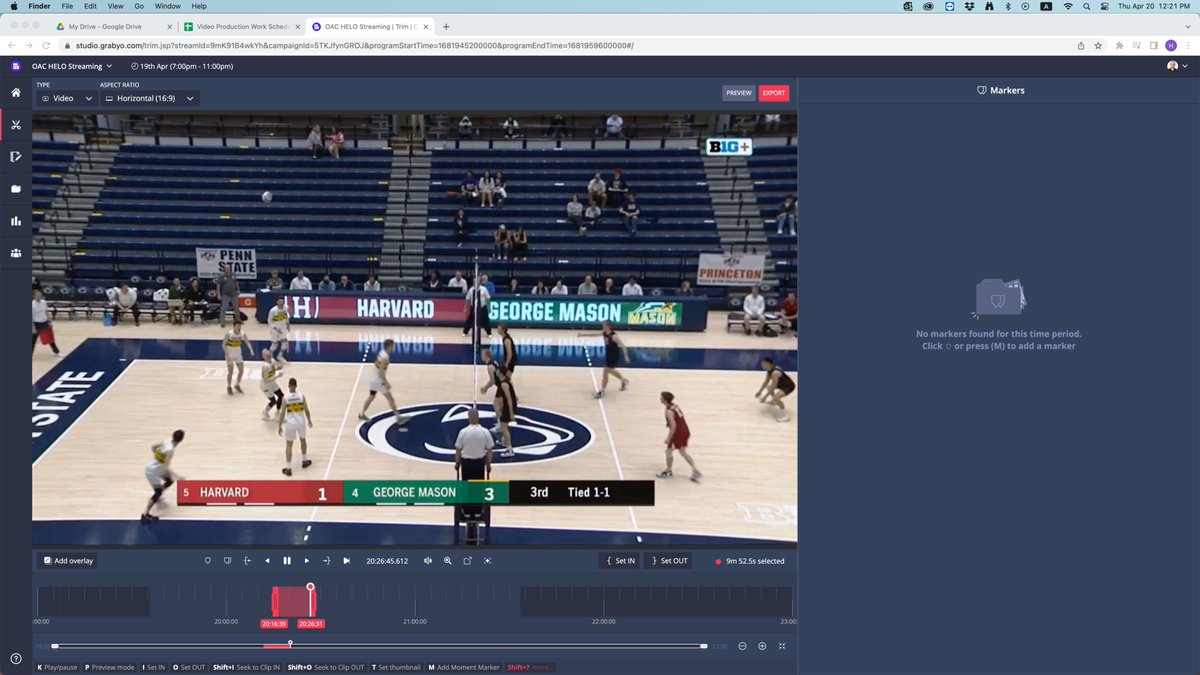Screen dimensions: 1200x675
Task: Click the 20:26:31 clip OUT handle label
Action: (x=311, y=624)
